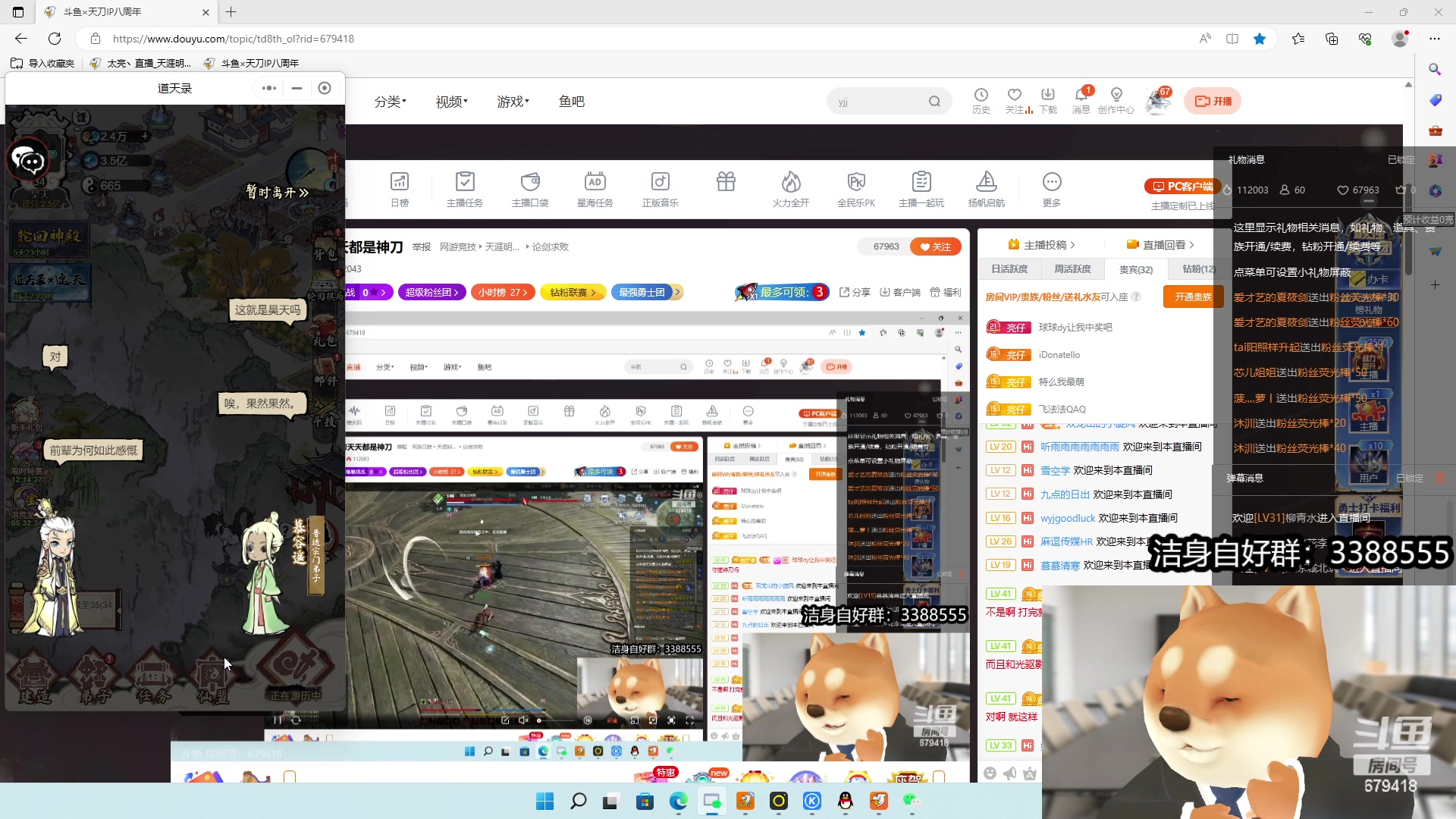Open QQ penguin from taskbar
This screenshot has width=1456, height=819.
(x=845, y=801)
